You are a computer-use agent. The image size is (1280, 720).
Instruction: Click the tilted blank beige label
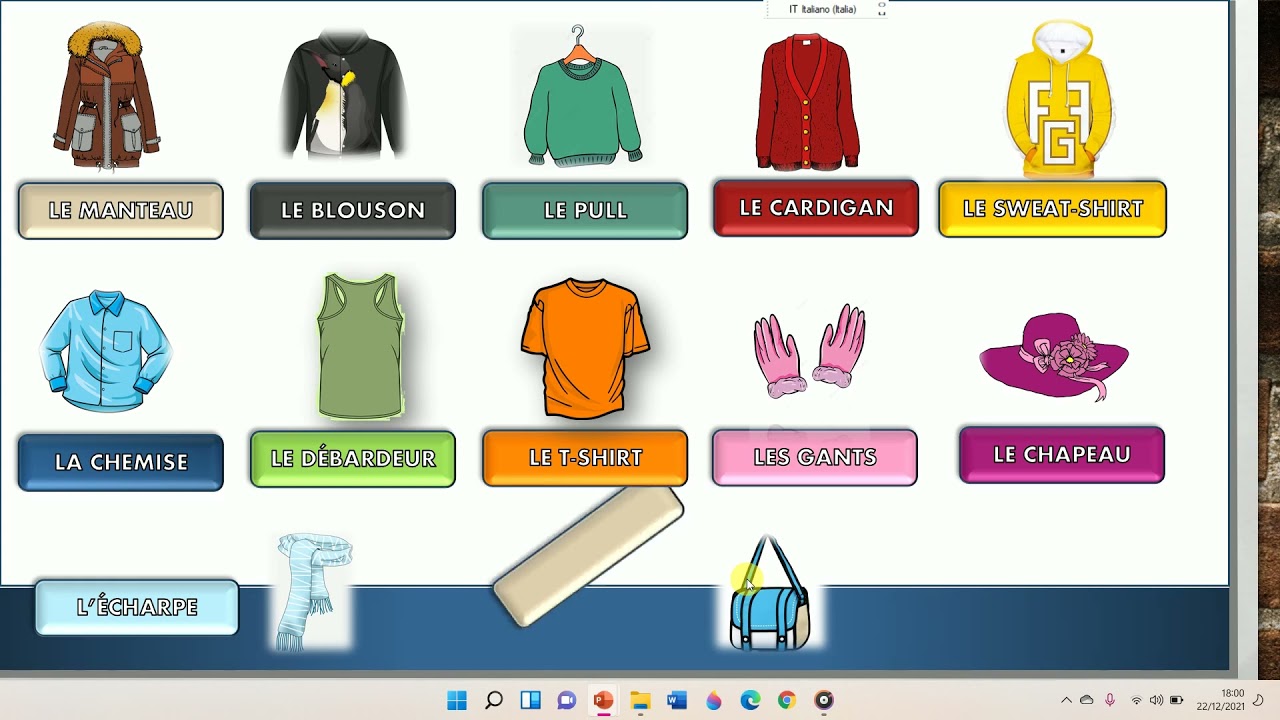pos(589,555)
